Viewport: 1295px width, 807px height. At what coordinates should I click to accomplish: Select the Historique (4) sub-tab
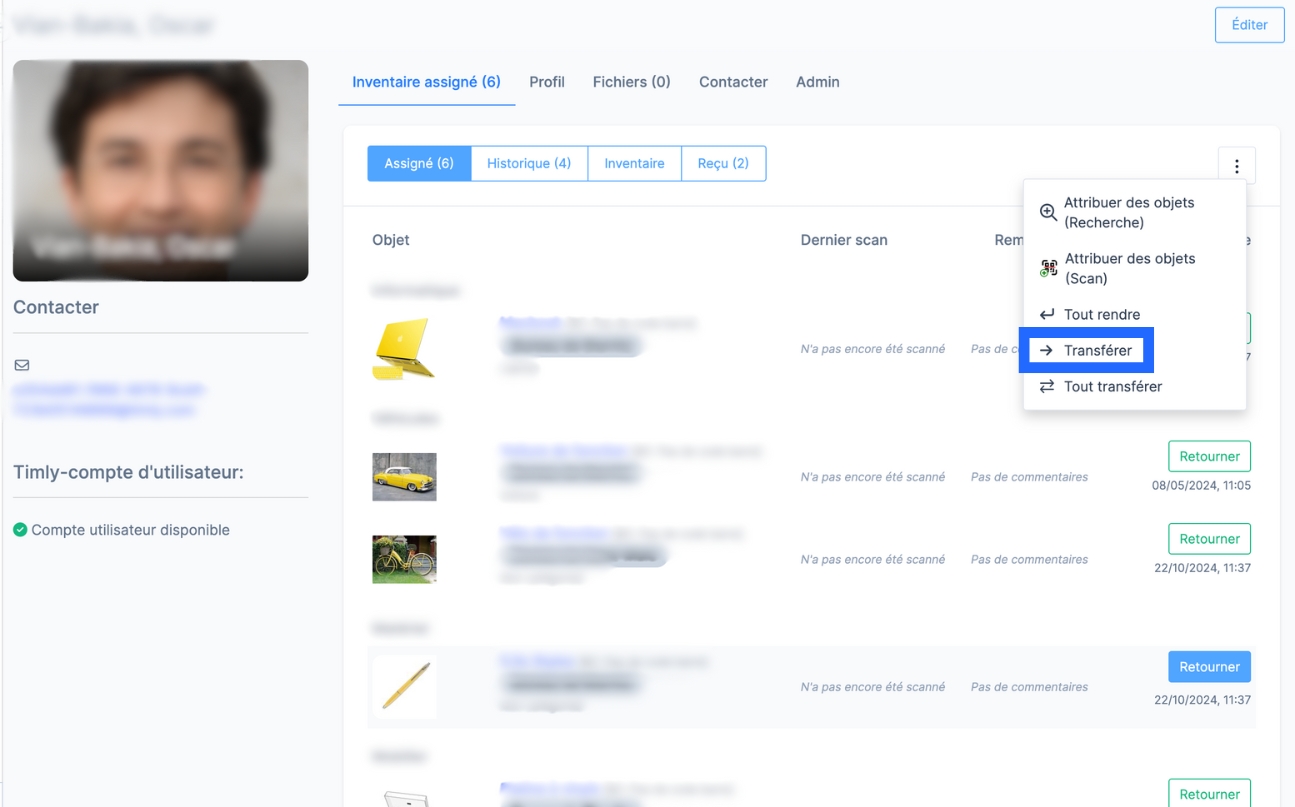(529, 163)
